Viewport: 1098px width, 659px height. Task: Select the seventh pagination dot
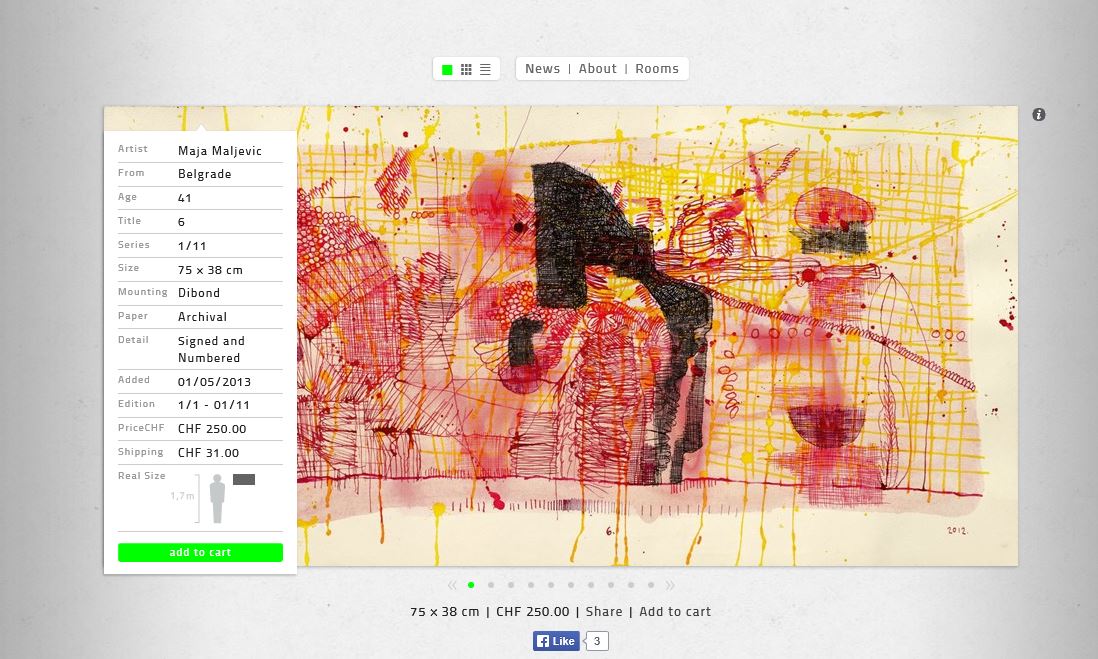591,585
